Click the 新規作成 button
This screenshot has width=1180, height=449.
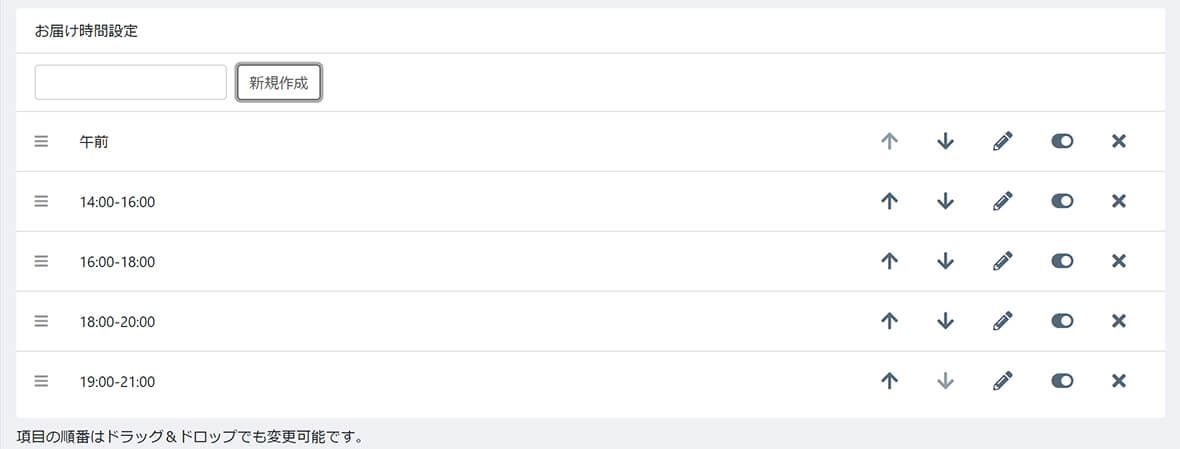[x=279, y=83]
